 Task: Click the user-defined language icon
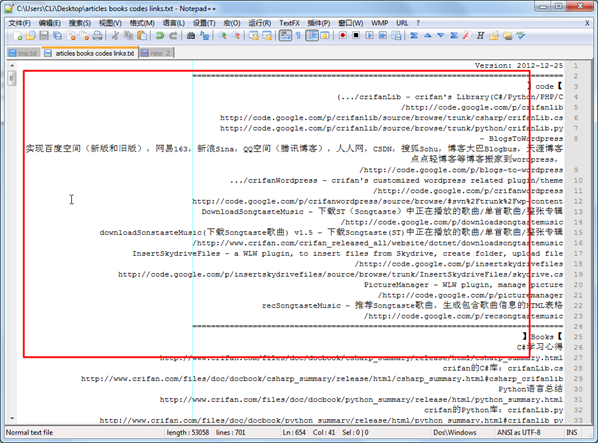tap(325, 36)
